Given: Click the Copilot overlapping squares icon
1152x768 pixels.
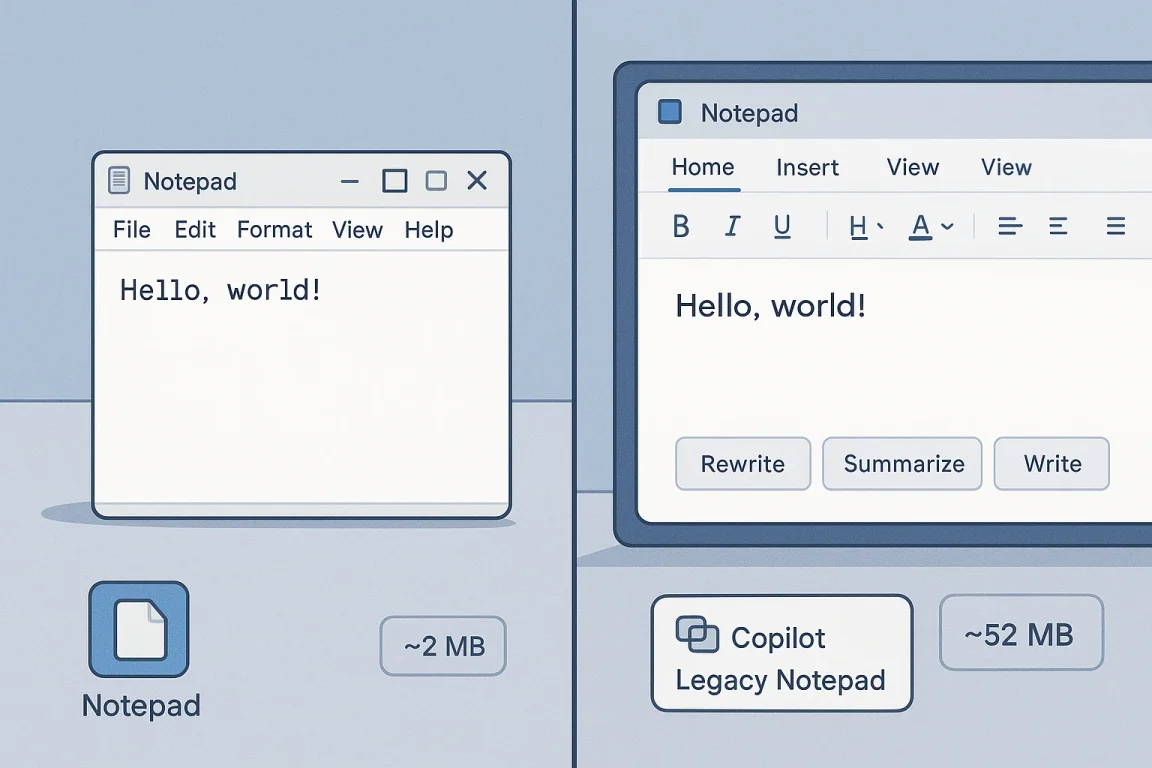Looking at the screenshot, I should coord(696,634).
